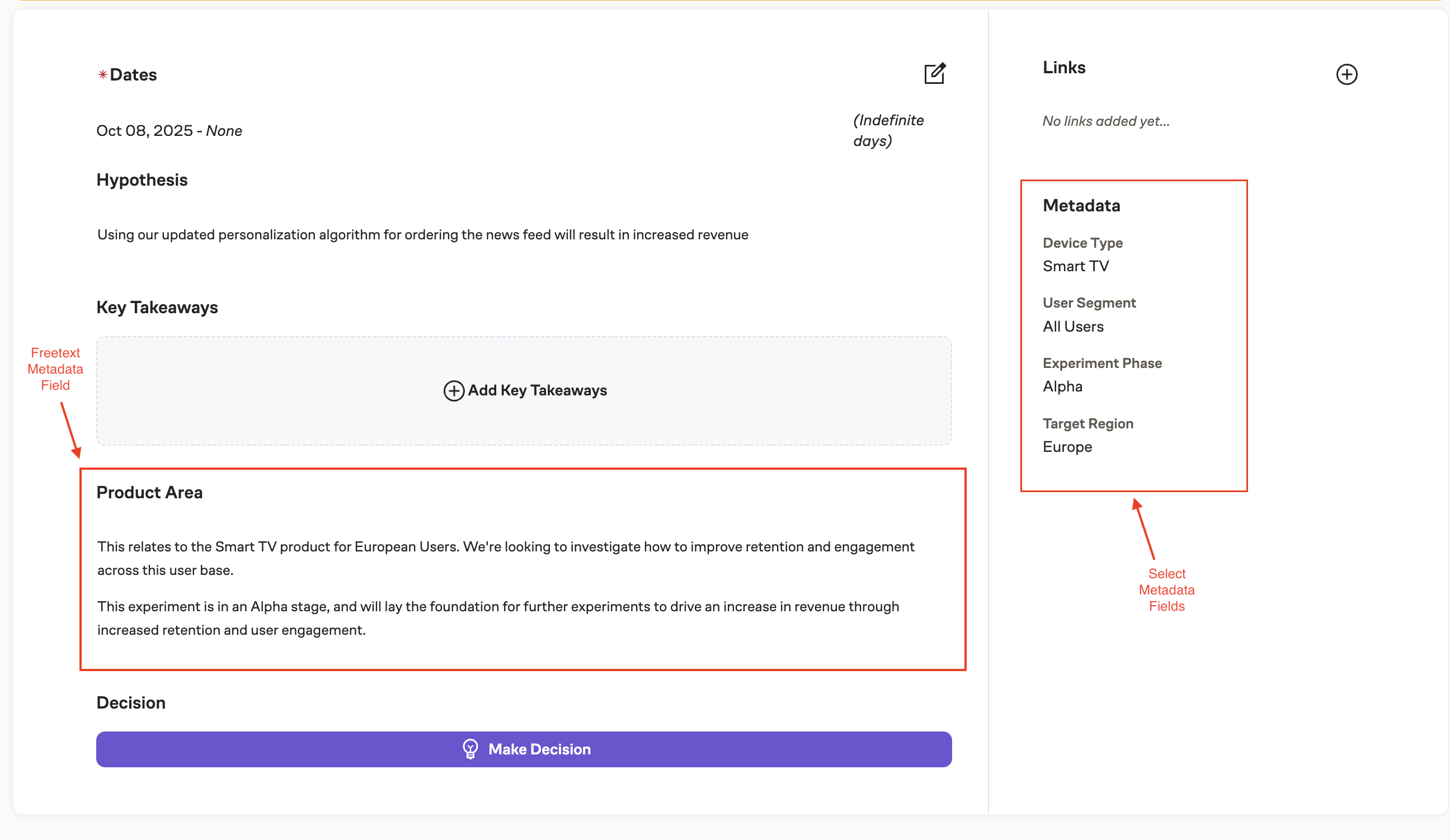The width and height of the screenshot is (1450, 840).
Task: Click inside the Product Area freetext field
Action: click(518, 587)
